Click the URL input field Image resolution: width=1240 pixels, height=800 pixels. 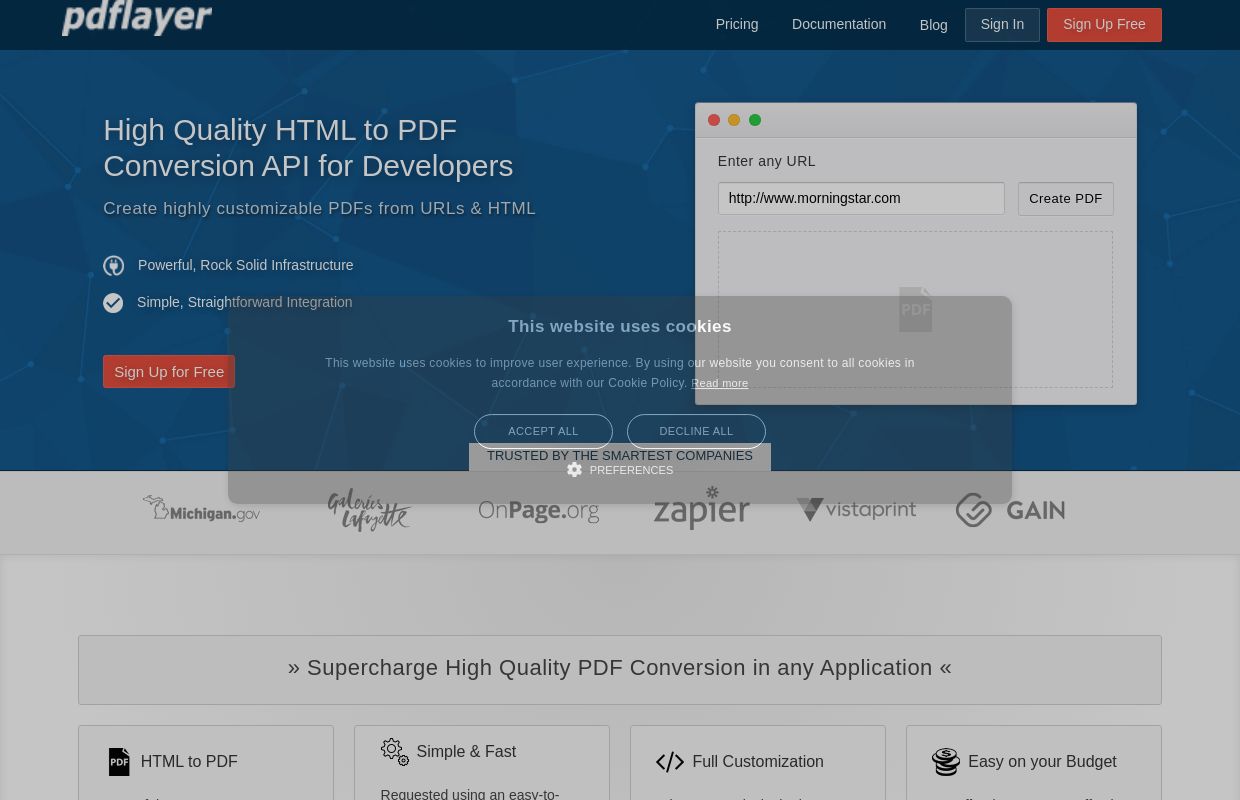(x=861, y=198)
